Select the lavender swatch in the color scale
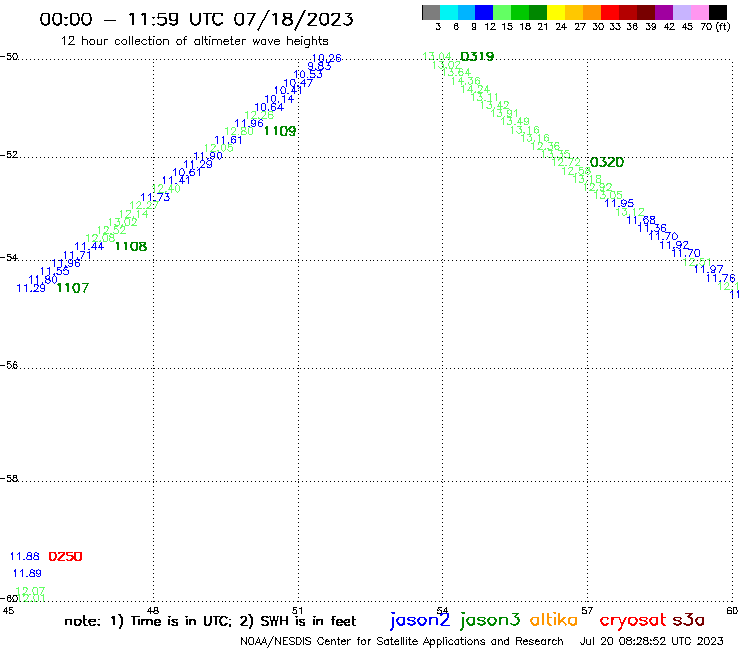The height and width of the screenshot is (650, 740). pyautogui.click(x=681, y=12)
